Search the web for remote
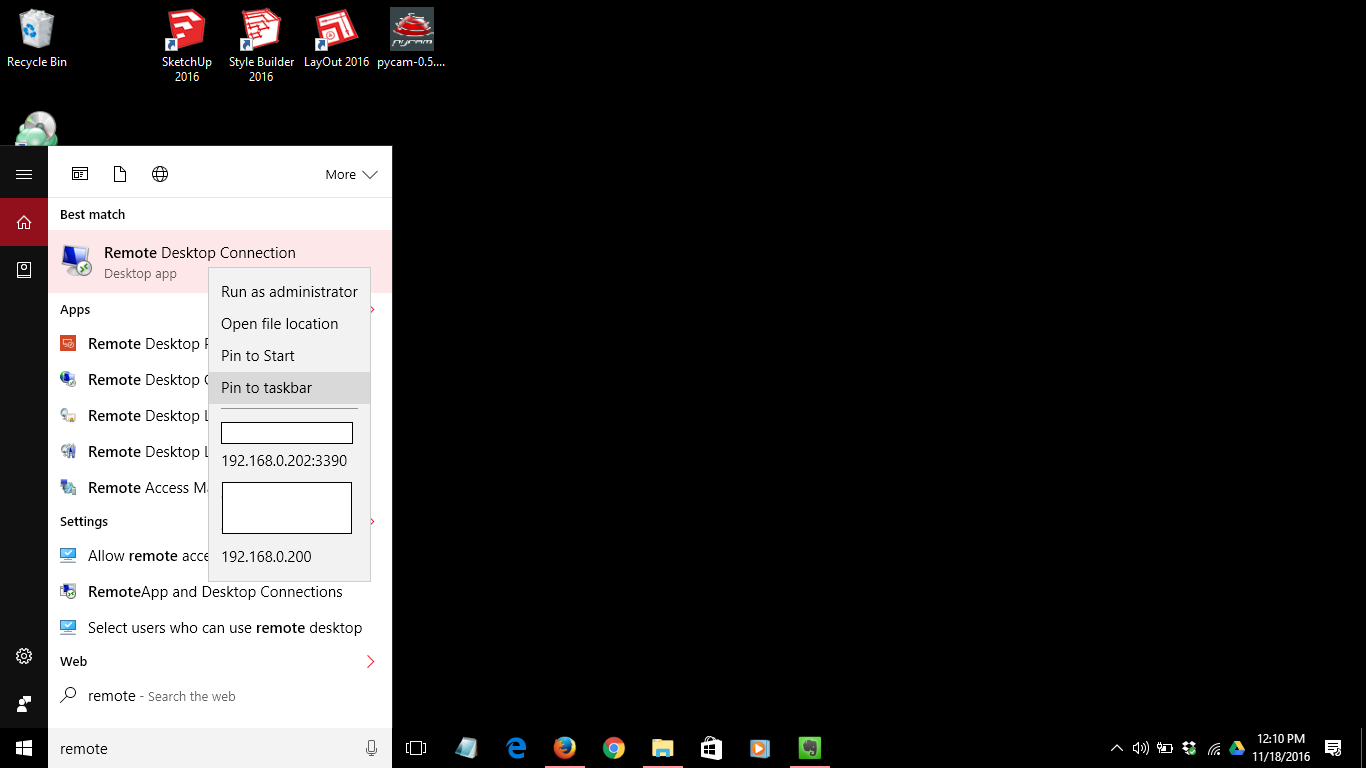The height and width of the screenshot is (768, 1366). coord(220,696)
